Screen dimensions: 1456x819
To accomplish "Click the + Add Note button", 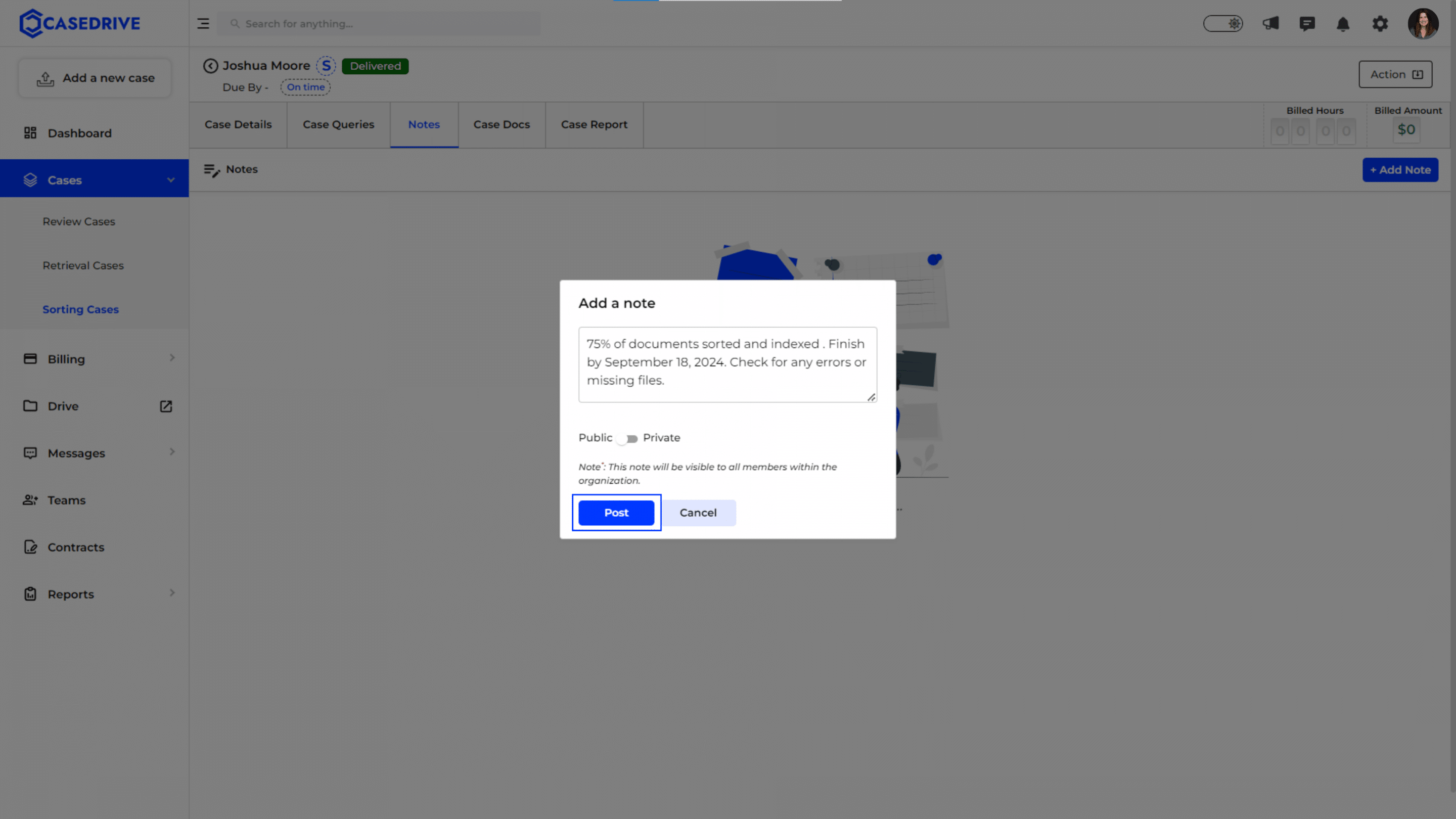I will click(x=1400, y=170).
